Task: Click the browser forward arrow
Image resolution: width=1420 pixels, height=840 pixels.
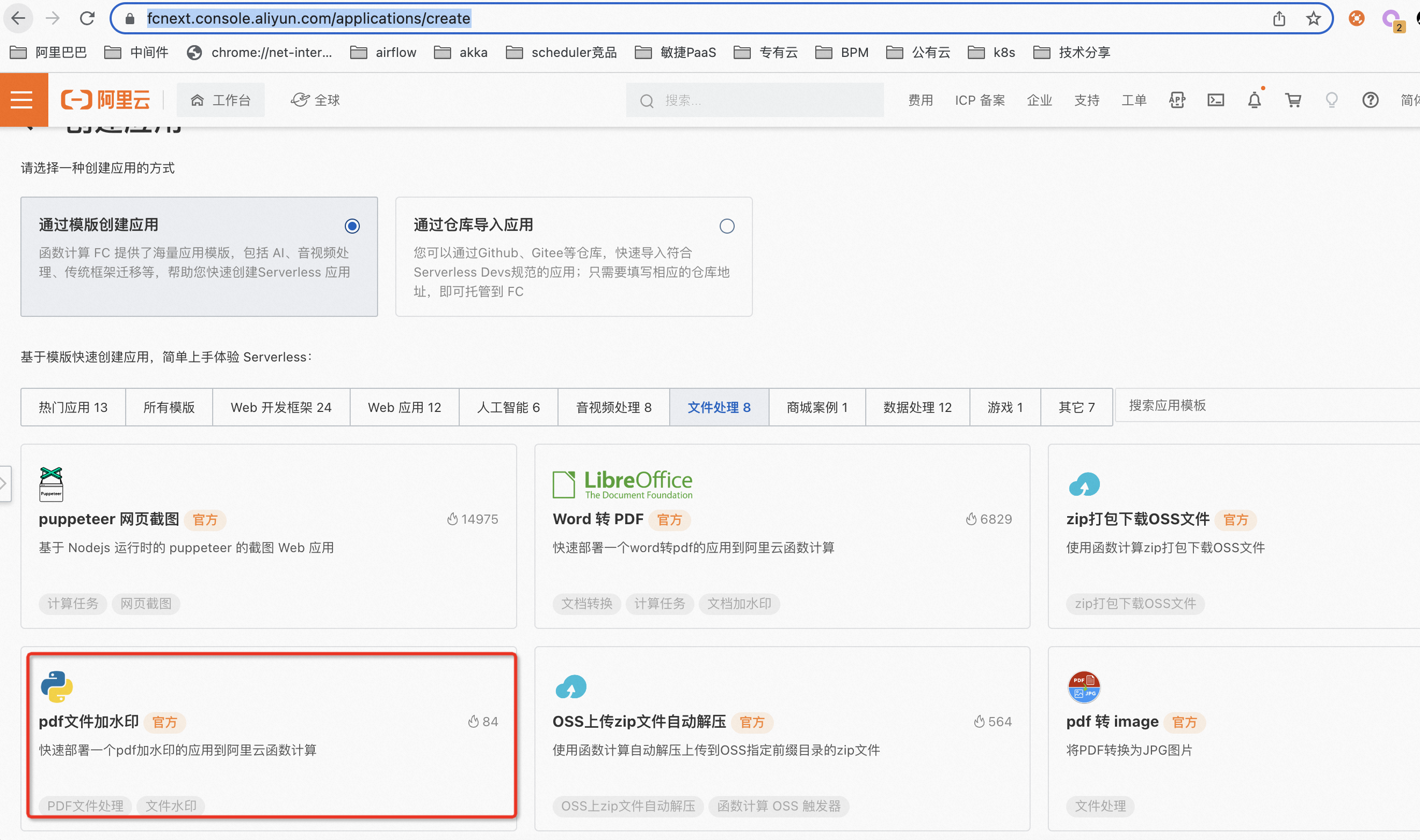Action: pos(53,19)
